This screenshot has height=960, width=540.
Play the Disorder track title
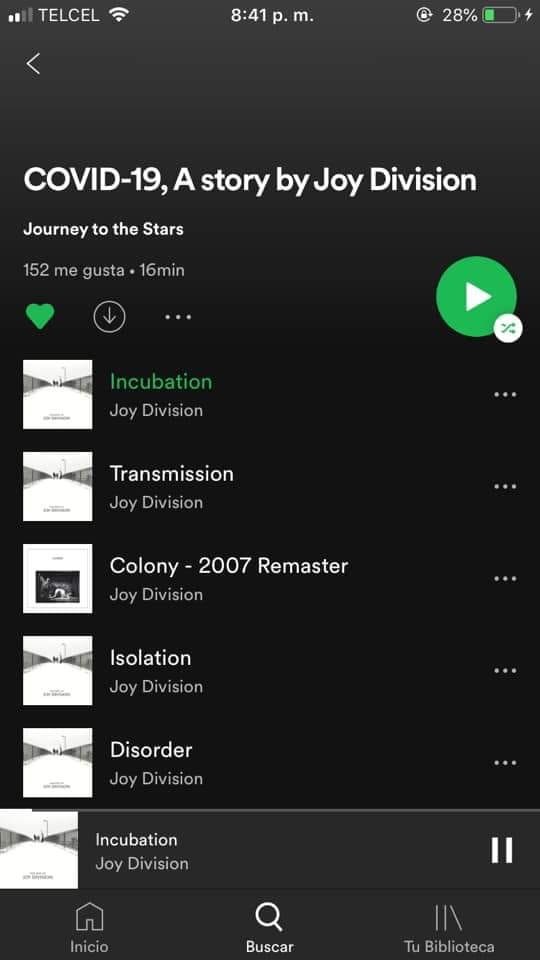coord(151,750)
